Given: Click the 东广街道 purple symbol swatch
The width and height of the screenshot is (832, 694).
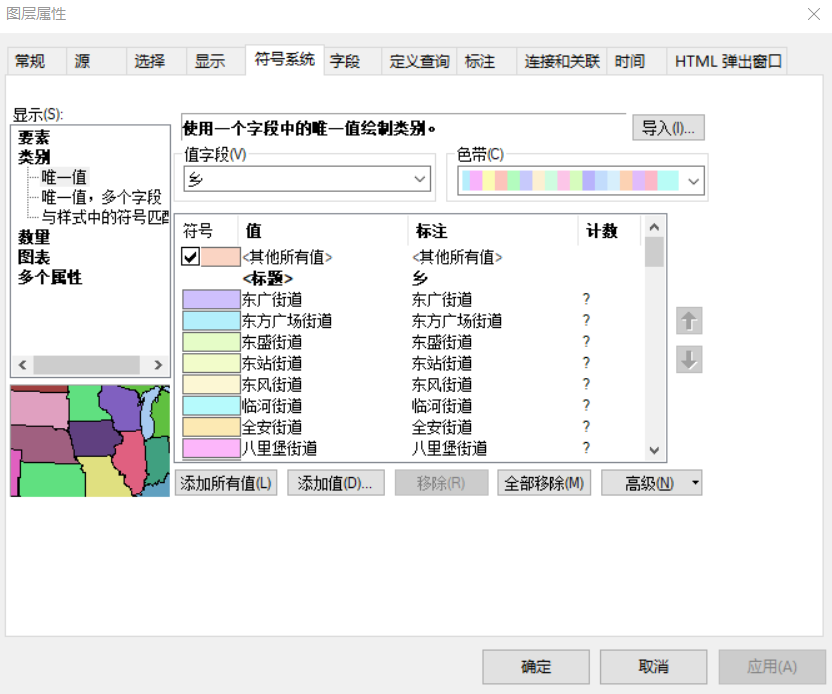Looking at the screenshot, I should (211, 299).
